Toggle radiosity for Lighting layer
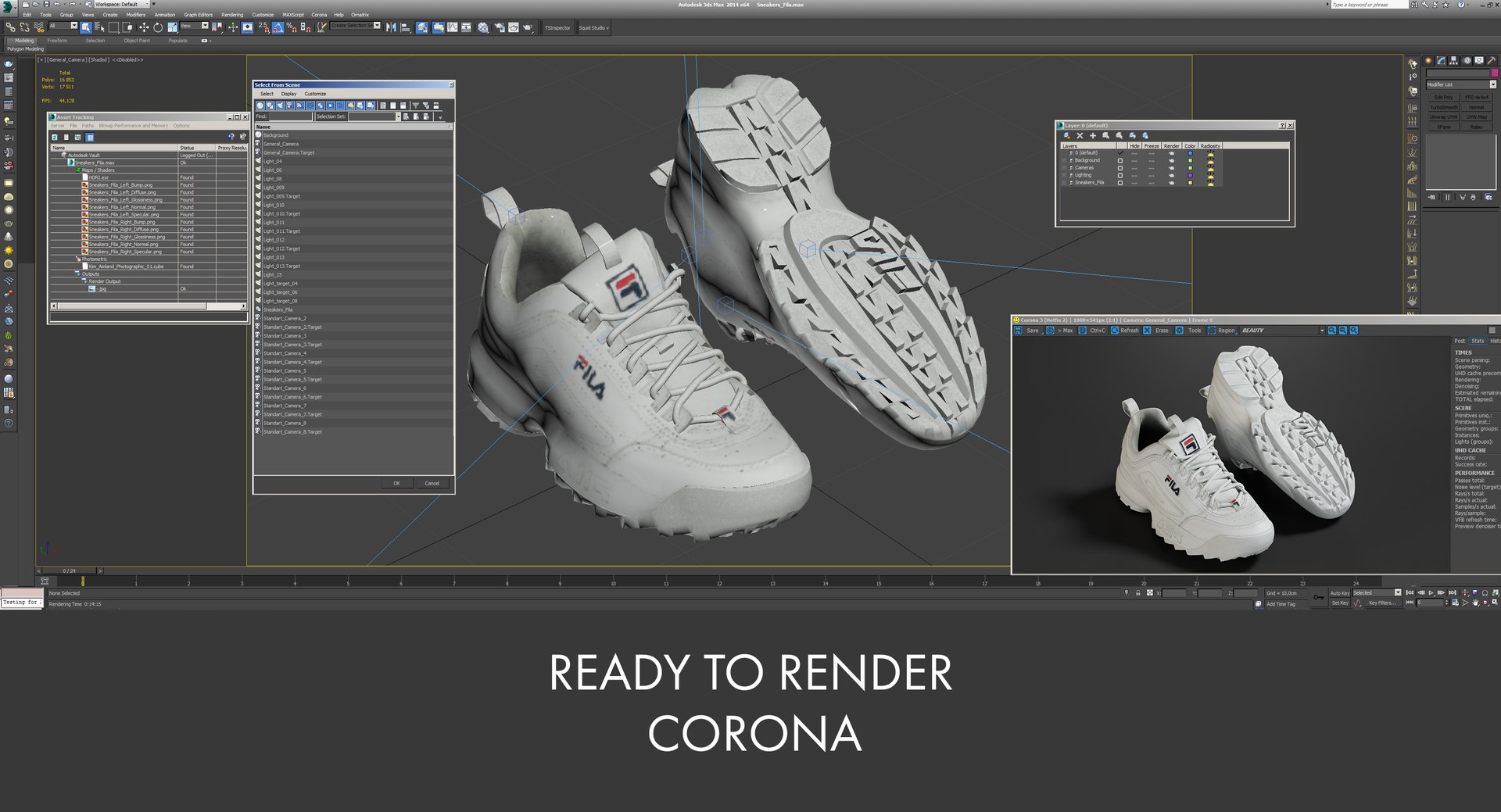Screen dimensions: 1501x812 coord(1210,175)
